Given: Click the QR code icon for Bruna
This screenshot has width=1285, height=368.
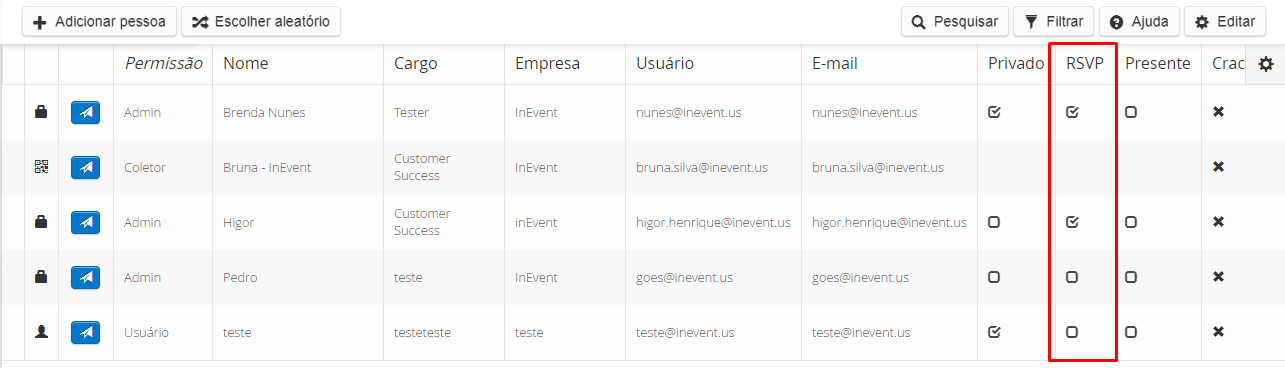Looking at the screenshot, I should [41, 167].
